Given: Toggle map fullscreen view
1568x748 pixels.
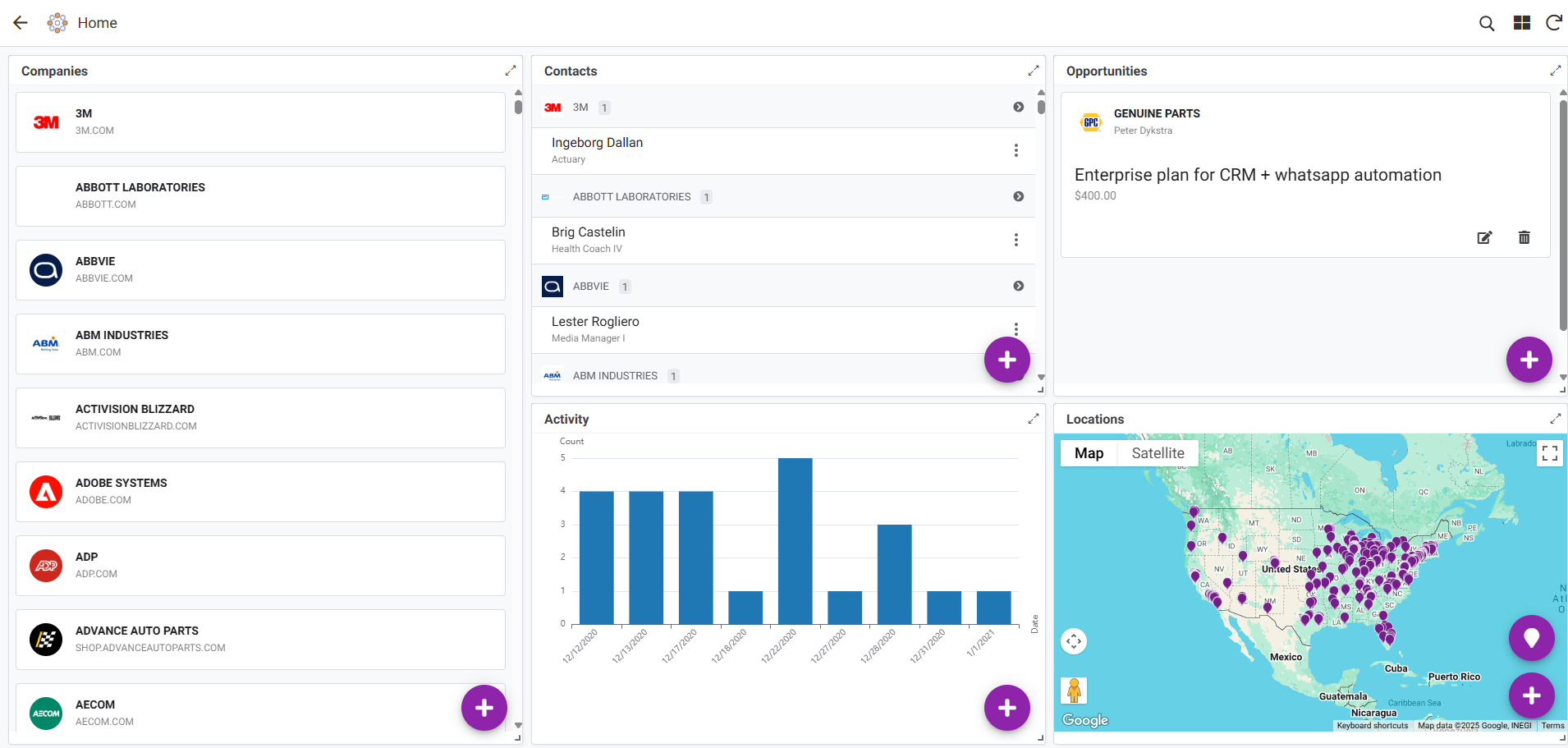Looking at the screenshot, I should (x=1549, y=453).
